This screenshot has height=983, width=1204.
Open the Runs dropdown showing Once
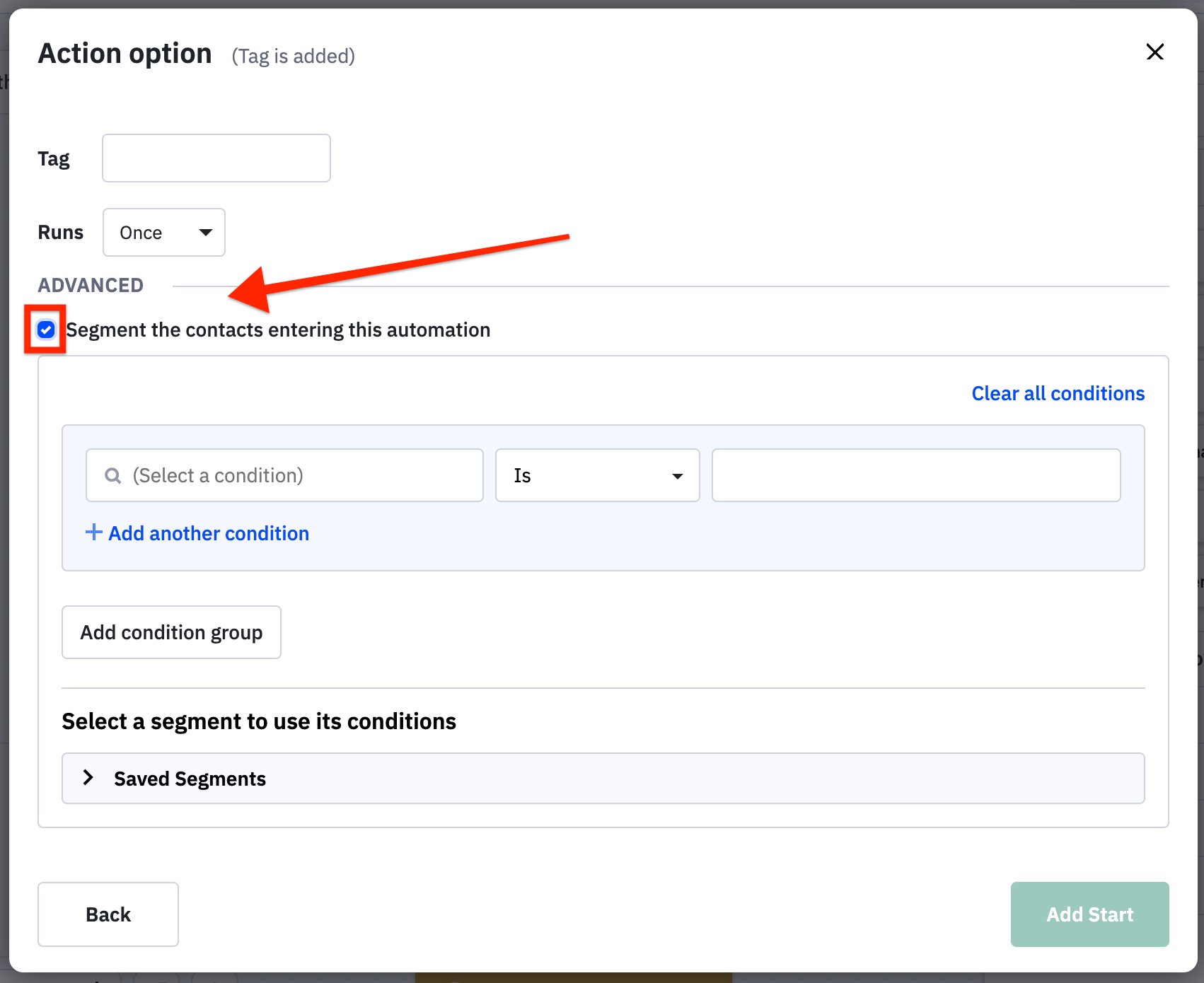click(163, 233)
